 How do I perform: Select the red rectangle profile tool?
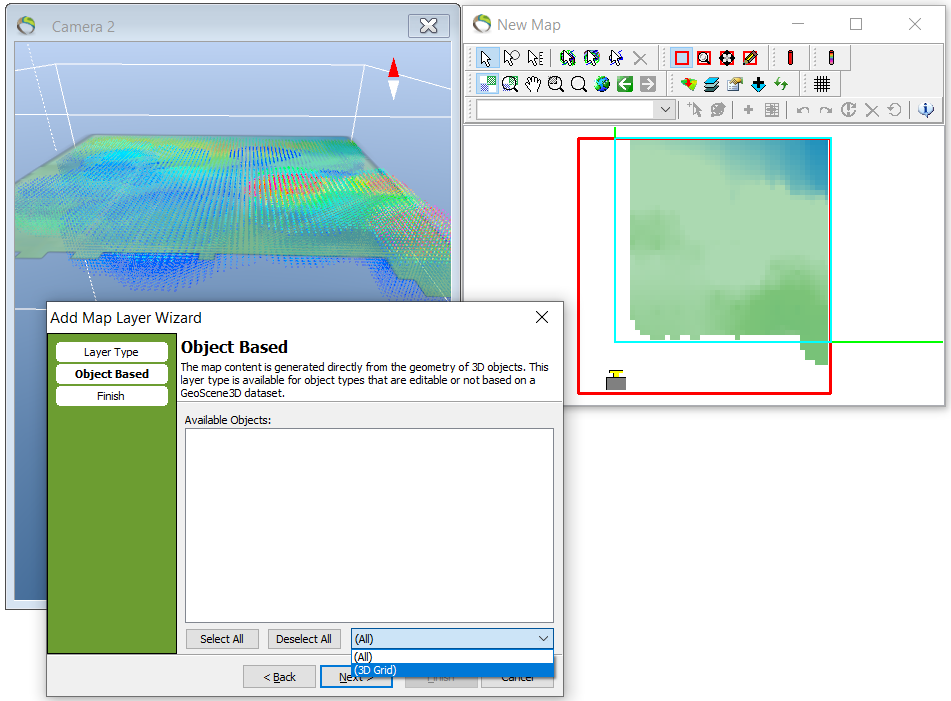681,57
